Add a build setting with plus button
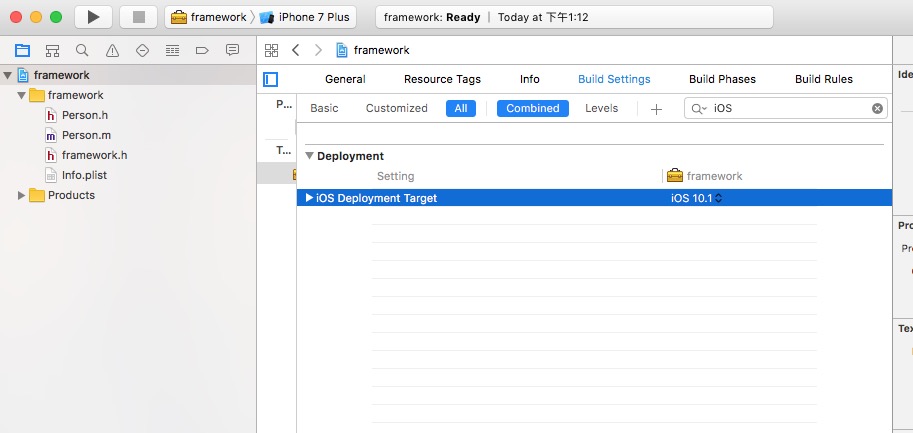 click(x=656, y=109)
